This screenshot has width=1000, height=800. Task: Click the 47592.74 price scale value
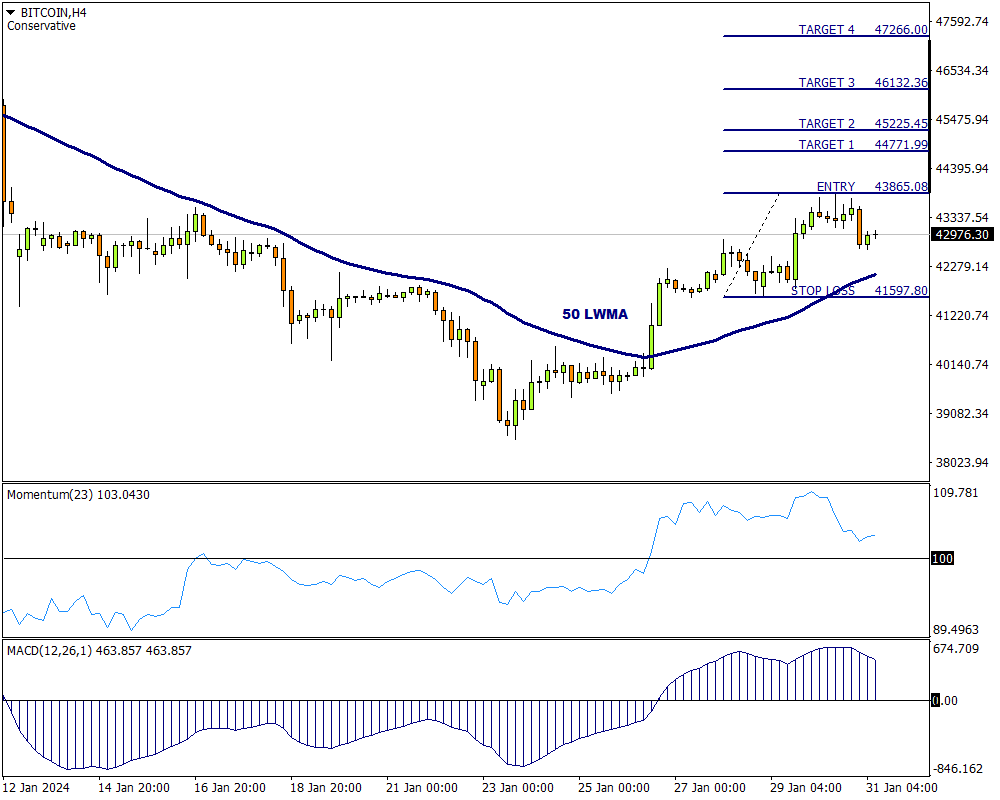(960, 22)
